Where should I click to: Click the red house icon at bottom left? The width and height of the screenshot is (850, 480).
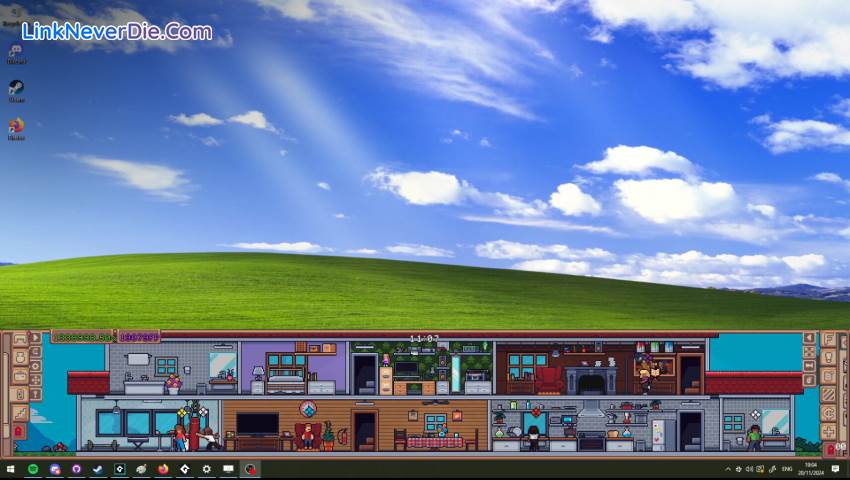[18, 431]
